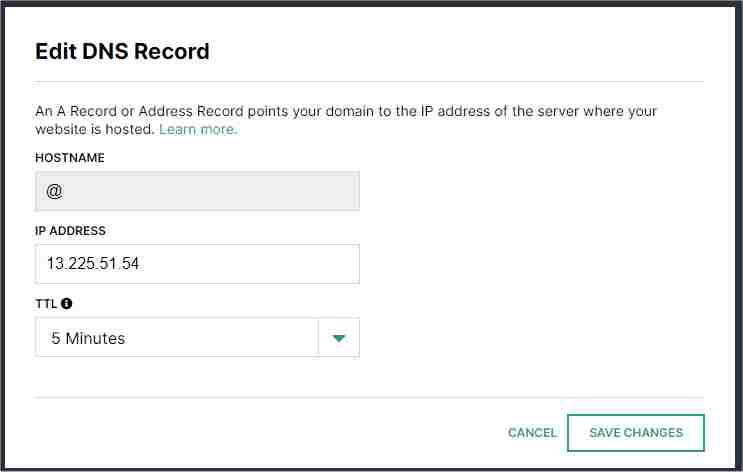
Task: Click the A Record description paragraph
Action: pos(346,120)
